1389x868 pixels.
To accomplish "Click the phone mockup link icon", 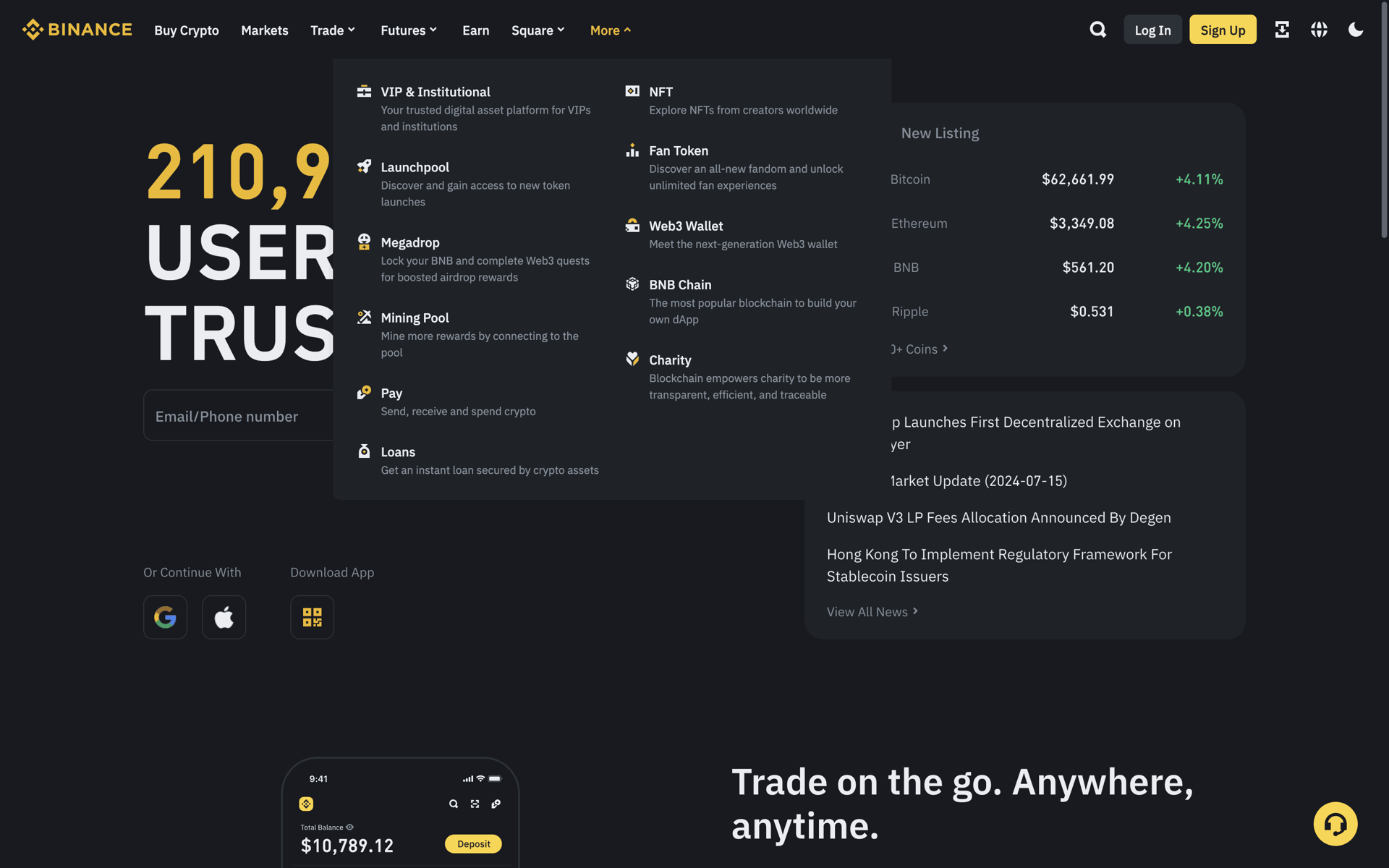I will pos(496,804).
